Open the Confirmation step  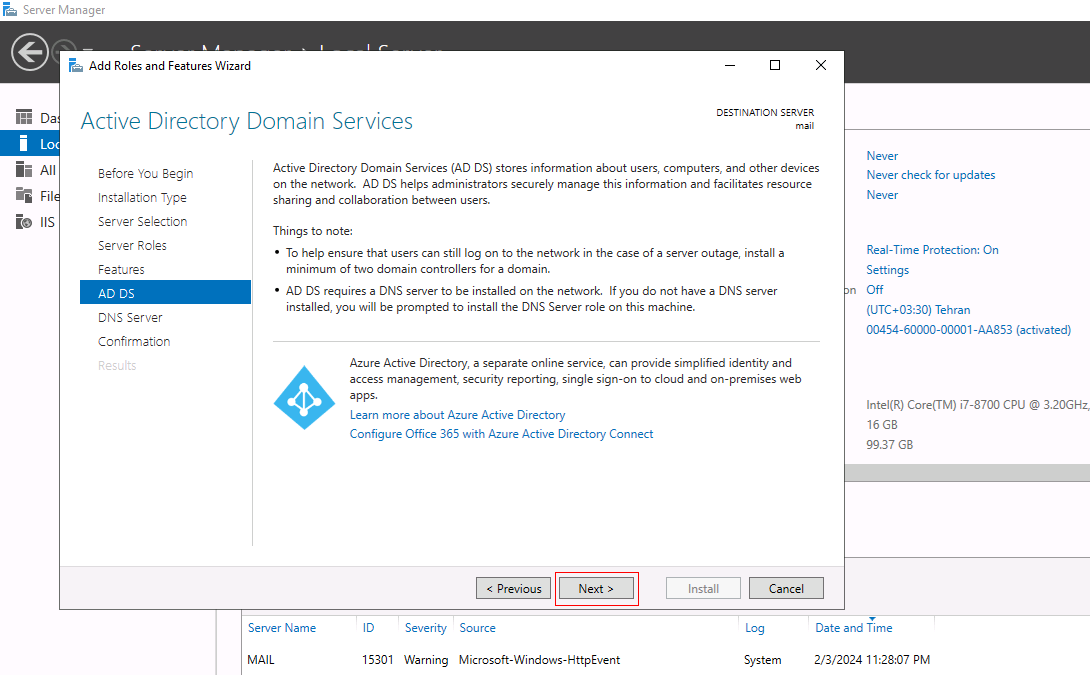tap(133, 341)
